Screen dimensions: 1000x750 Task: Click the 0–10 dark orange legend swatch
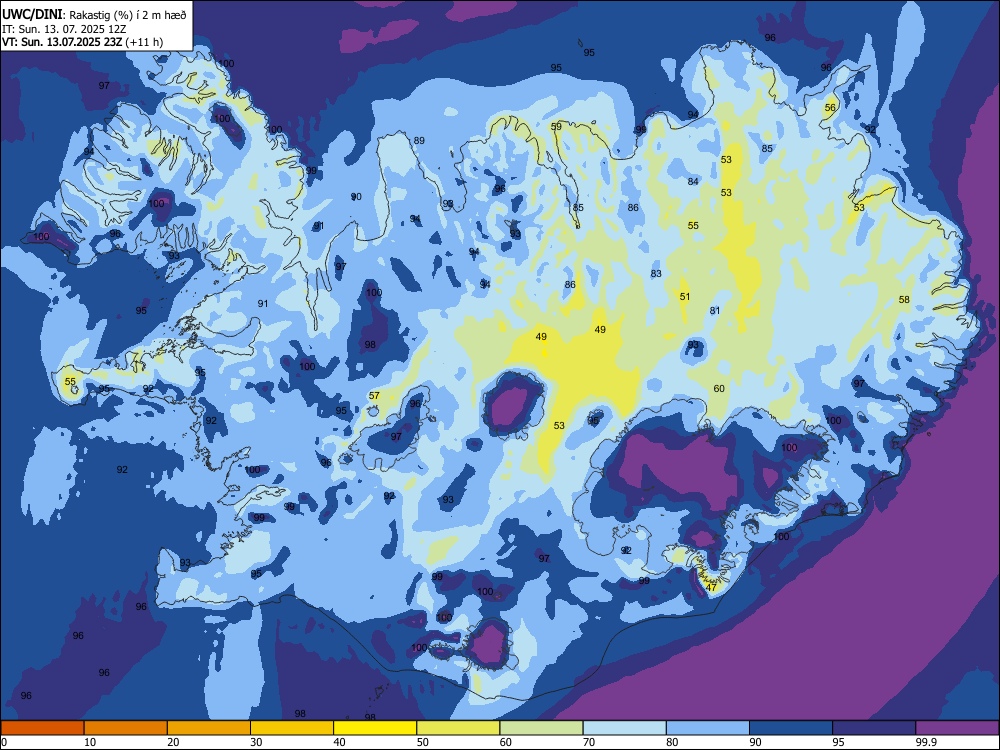pyautogui.click(x=42, y=728)
